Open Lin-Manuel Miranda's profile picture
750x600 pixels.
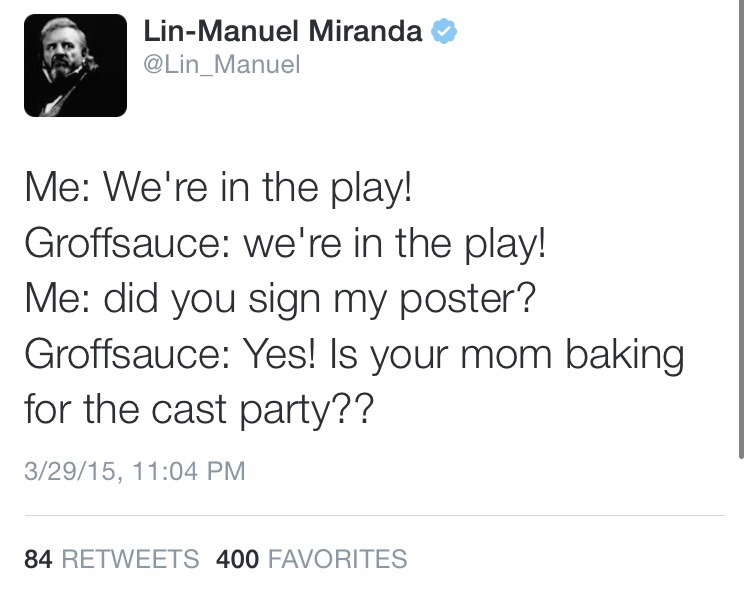[76, 65]
